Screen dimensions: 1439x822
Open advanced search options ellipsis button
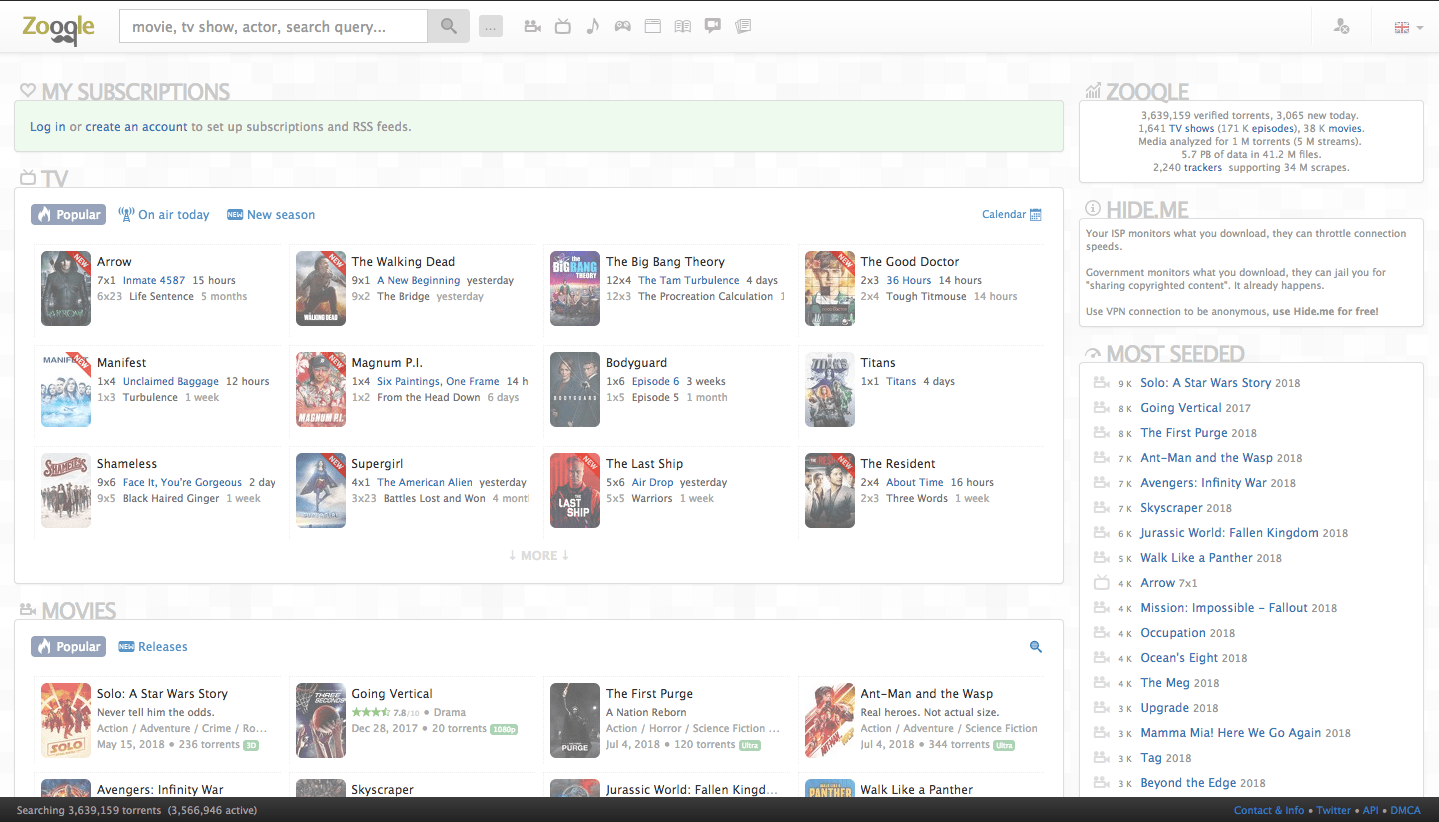[491, 27]
